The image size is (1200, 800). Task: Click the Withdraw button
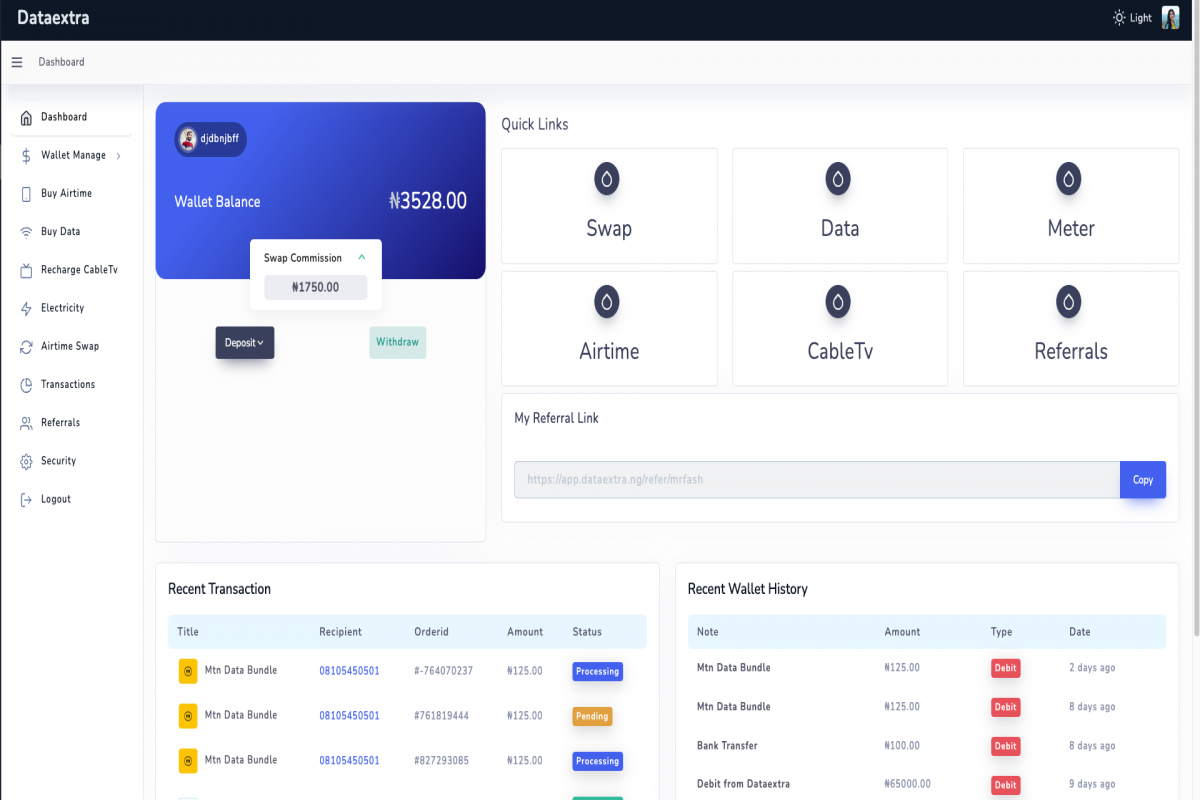pos(397,342)
